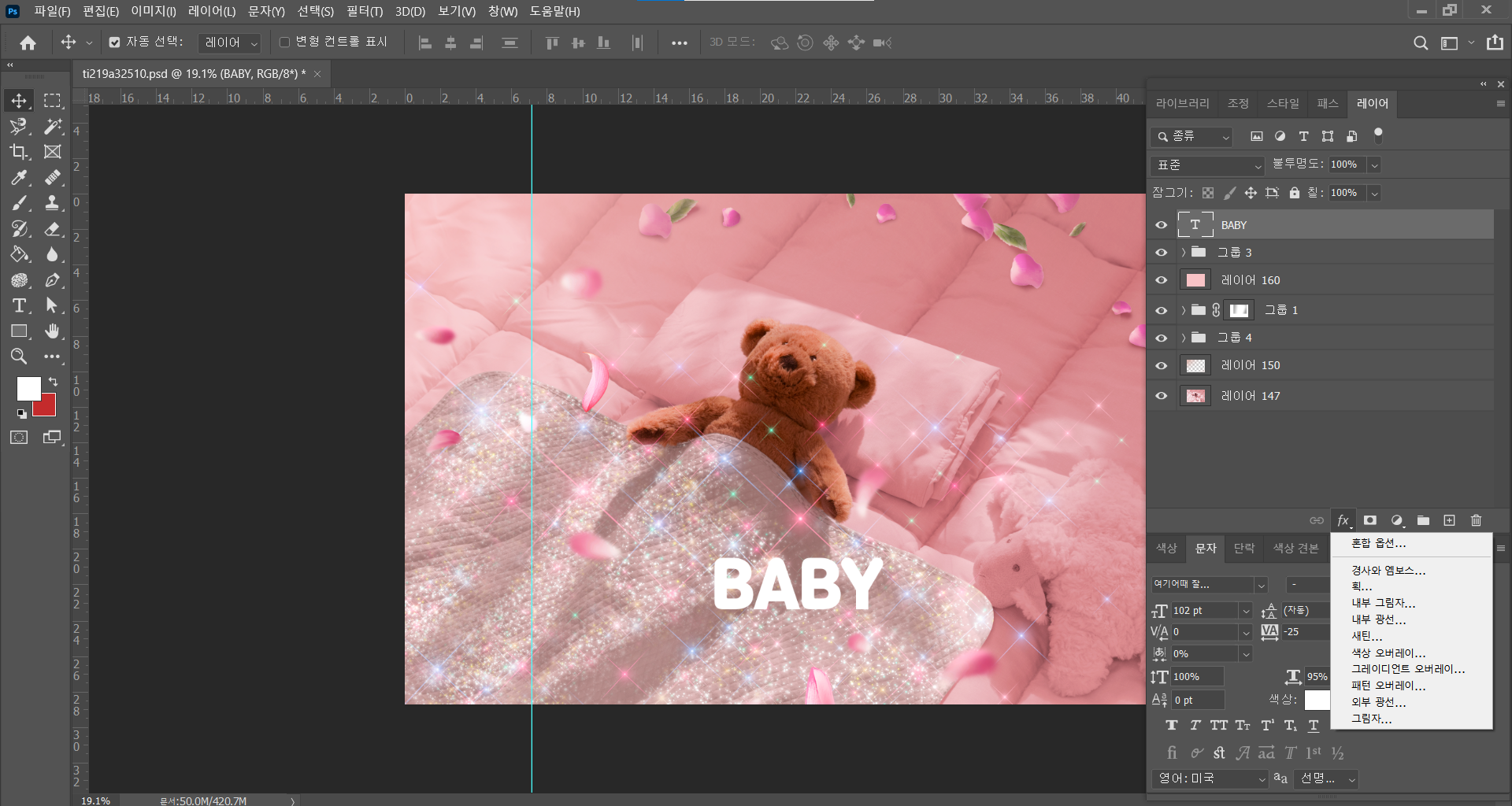Select the Type tool in the toolbar
This screenshot has width=1512, height=806.
[19, 305]
